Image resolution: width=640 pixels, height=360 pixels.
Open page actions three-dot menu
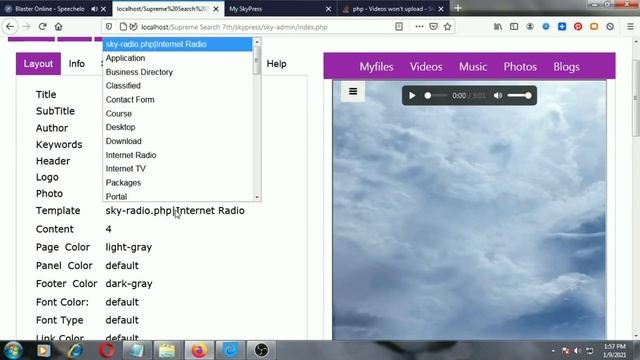[x=419, y=27]
